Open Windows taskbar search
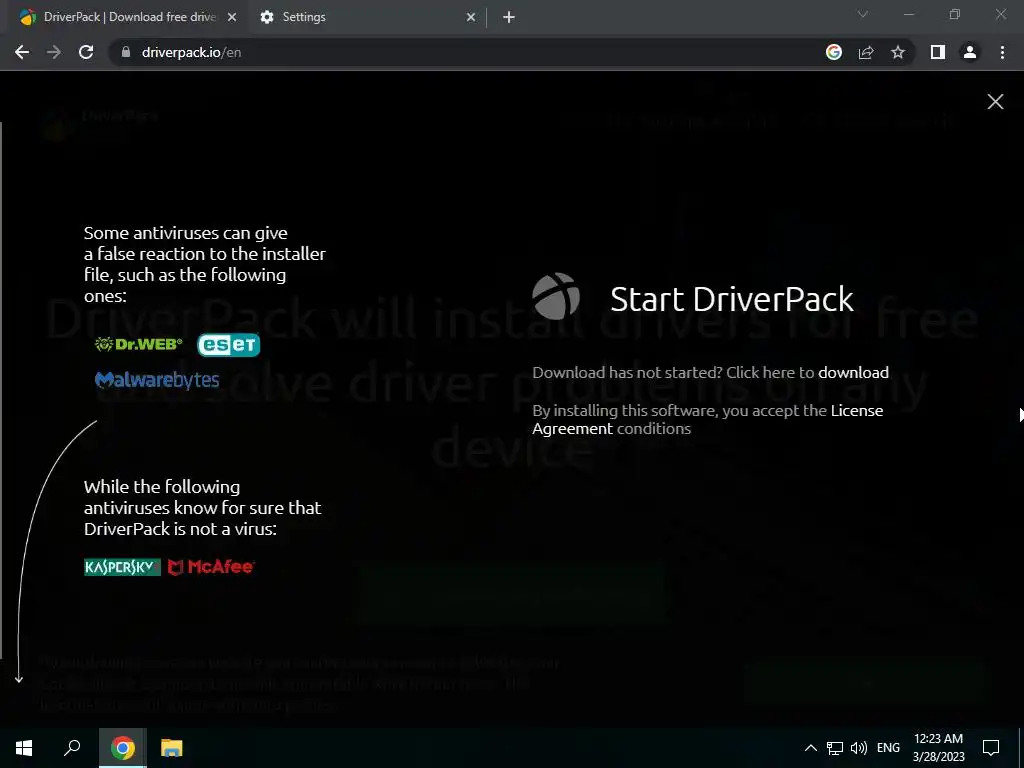The width and height of the screenshot is (1024, 768). [x=72, y=748]
